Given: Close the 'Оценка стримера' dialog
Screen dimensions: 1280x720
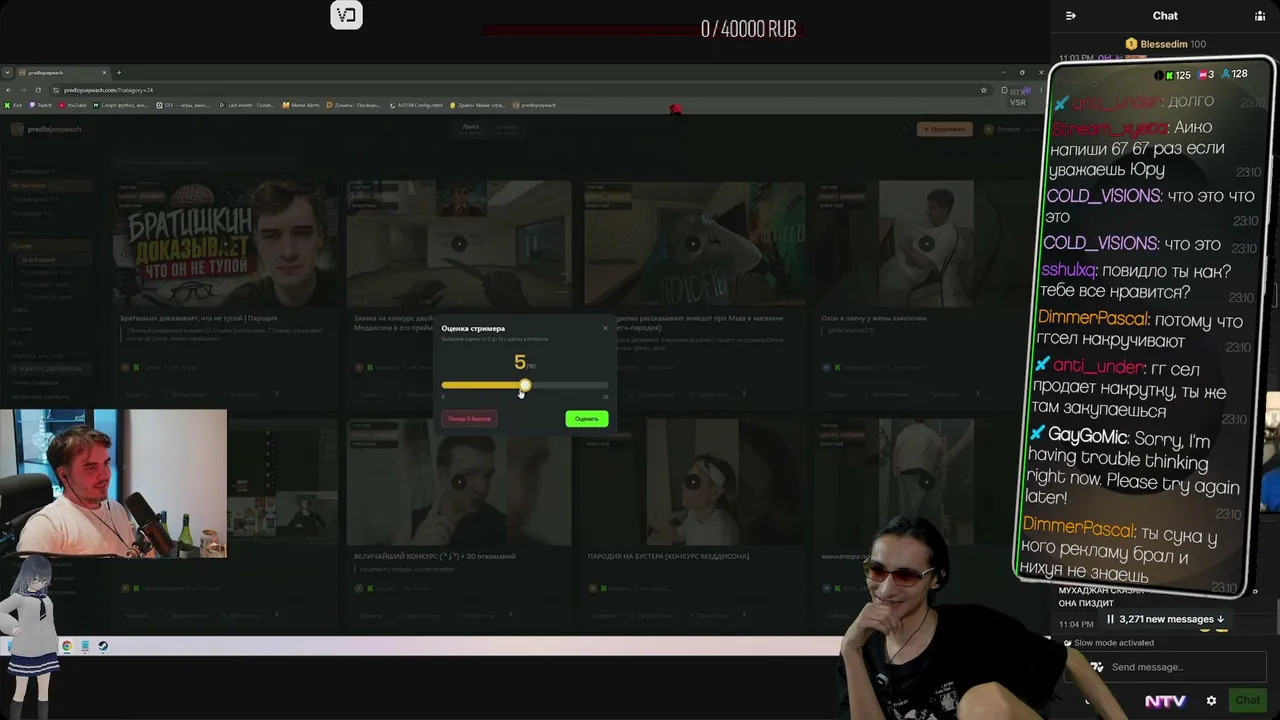Looking at the screenshot, I should tap(605, 328).
